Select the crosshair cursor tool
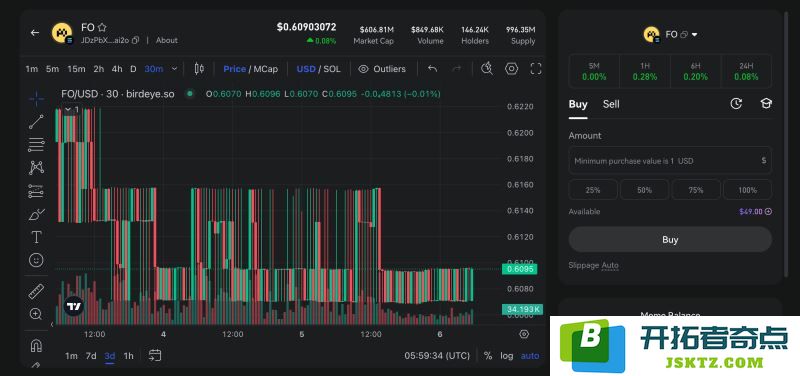800x376 pixels. pos(36,98)
